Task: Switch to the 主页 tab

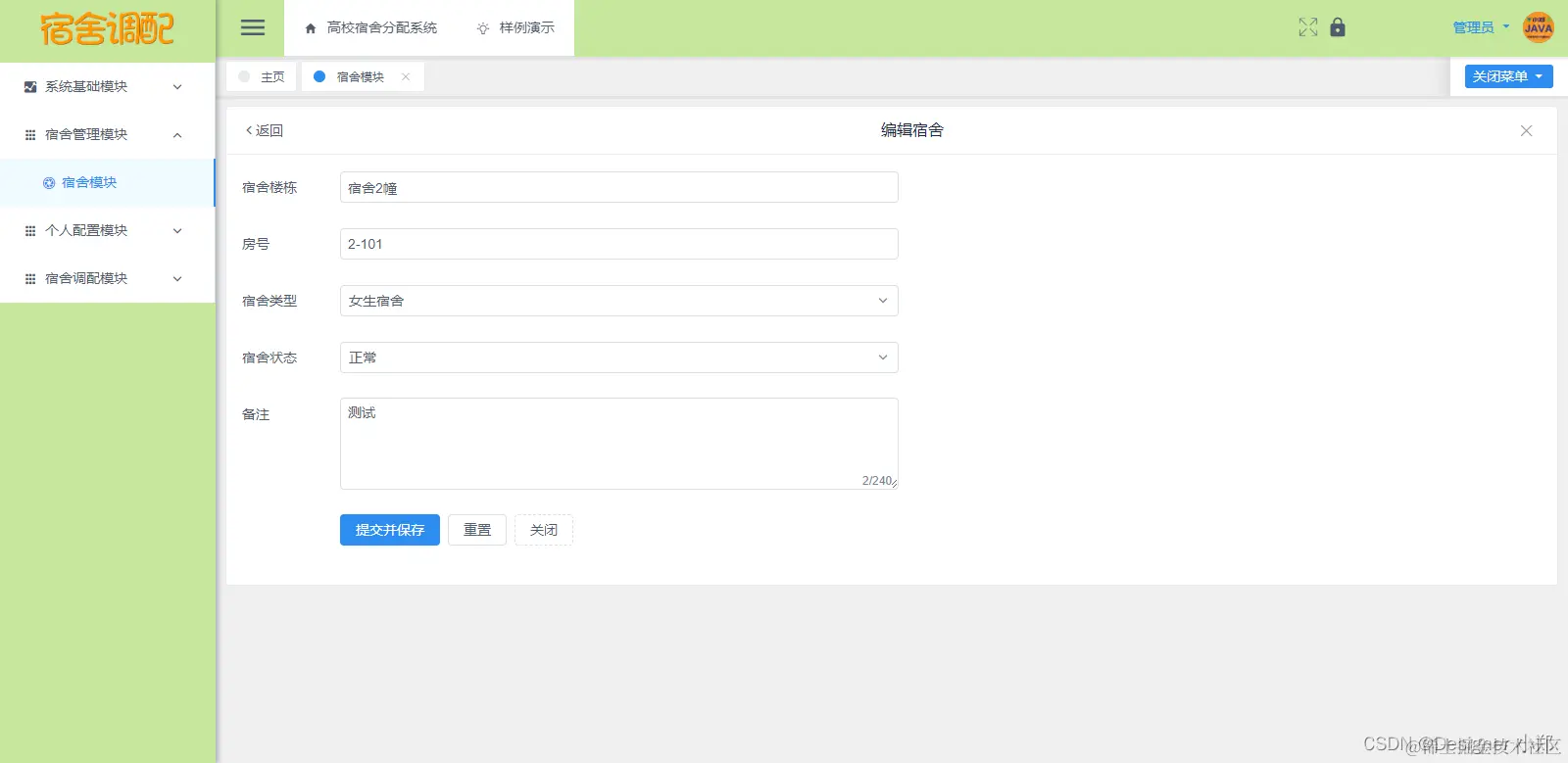Action: pos(262,76)
